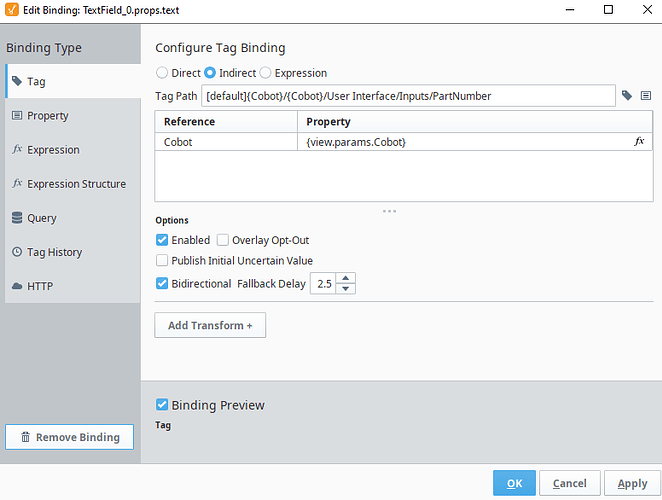Select the Direct radio button
The height and width of the screenshot is (500, 662).
click(162, 73)
